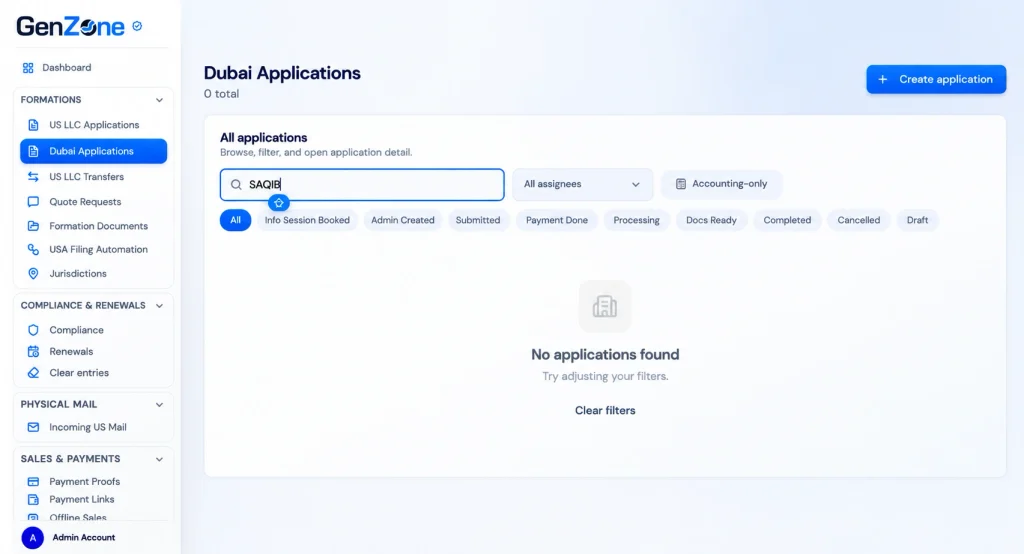Open Payment Proofs page
Image resolution: width=1024 pixels, height=554 pixels.
[x=84, y=481]
